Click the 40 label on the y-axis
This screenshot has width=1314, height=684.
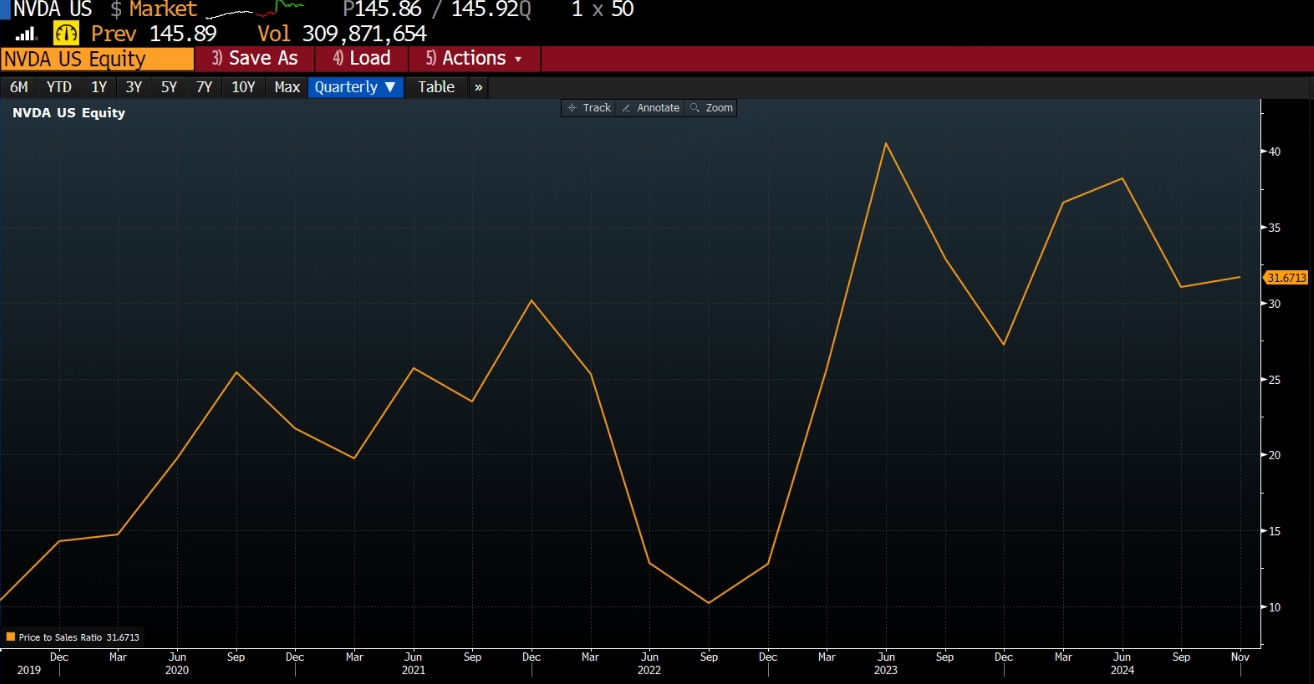coord(1275,152)
